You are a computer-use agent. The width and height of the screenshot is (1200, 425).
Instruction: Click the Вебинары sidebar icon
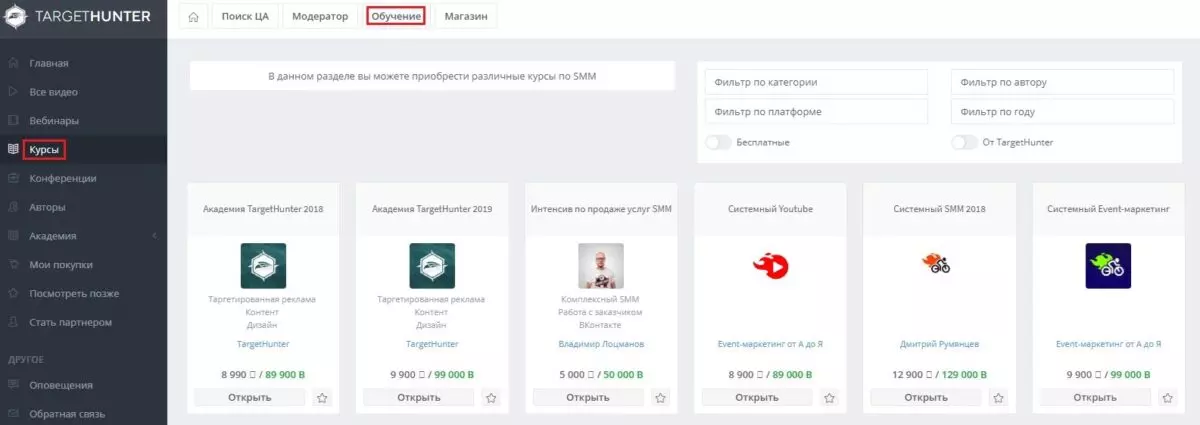click(13, 121)
